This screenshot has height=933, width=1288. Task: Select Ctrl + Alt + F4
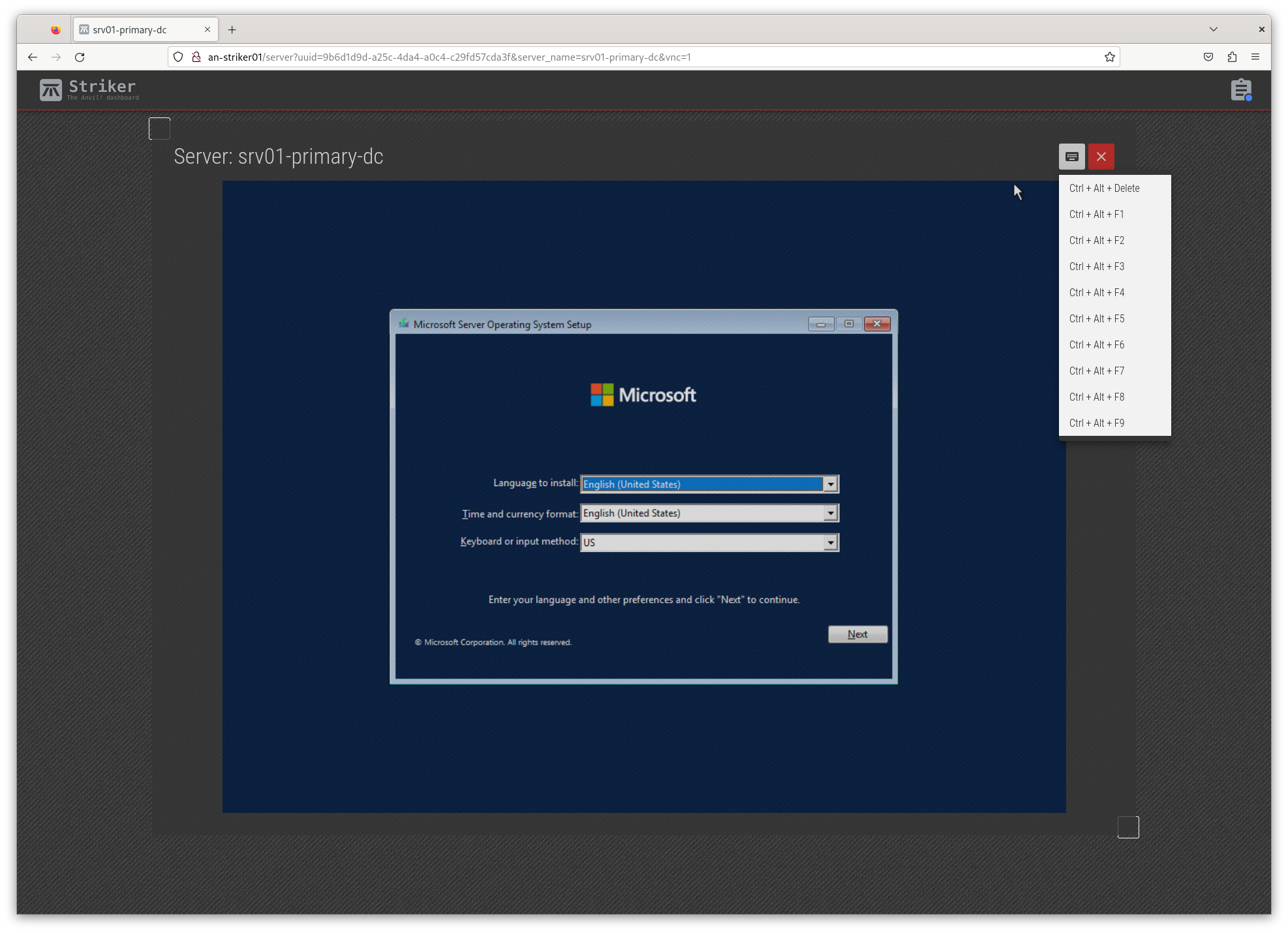[x=1114, y=292]
